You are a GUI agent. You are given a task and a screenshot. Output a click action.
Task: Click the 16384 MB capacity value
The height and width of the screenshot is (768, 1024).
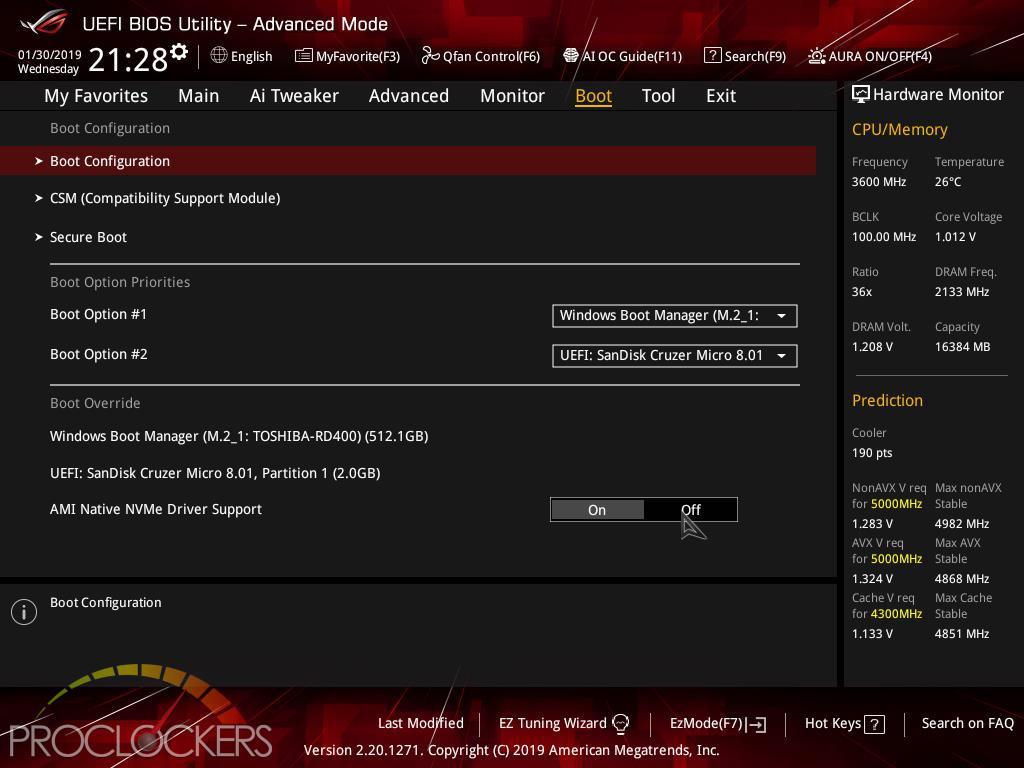coord(962,347)
